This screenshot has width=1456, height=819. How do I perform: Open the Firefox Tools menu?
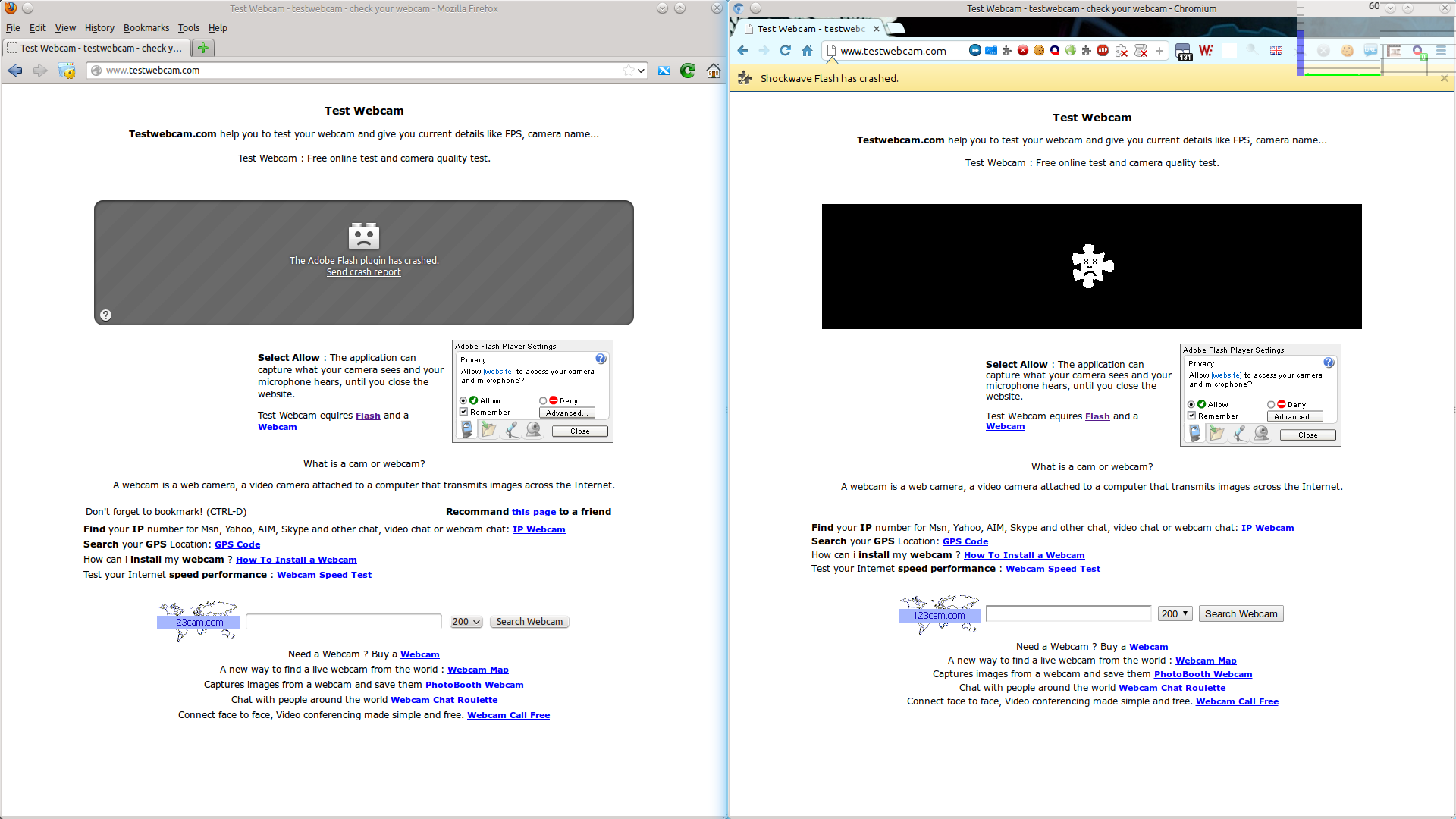coord(189,28)
